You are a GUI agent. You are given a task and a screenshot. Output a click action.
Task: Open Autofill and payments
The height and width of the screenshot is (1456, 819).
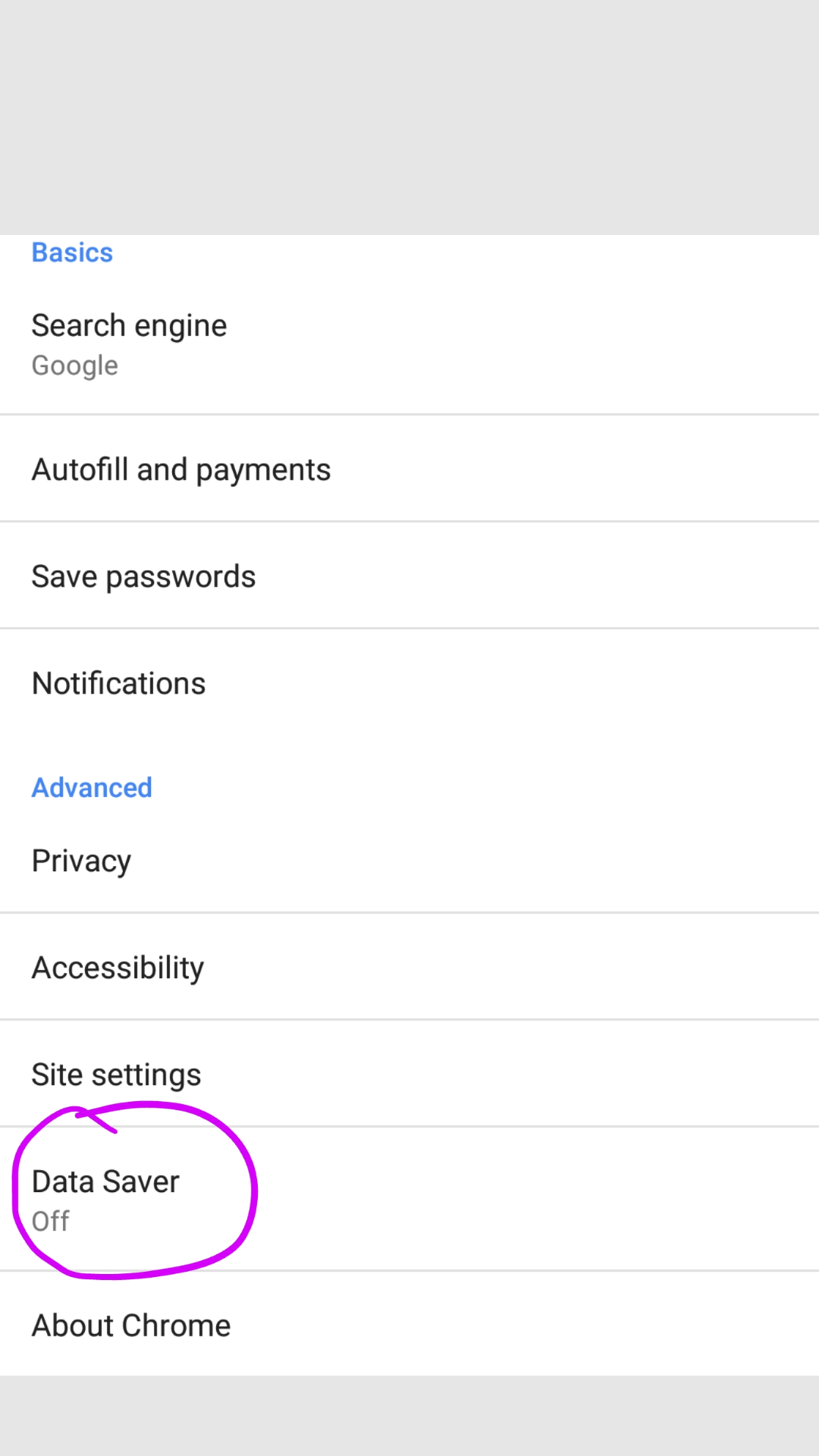(x=181, y=469)
